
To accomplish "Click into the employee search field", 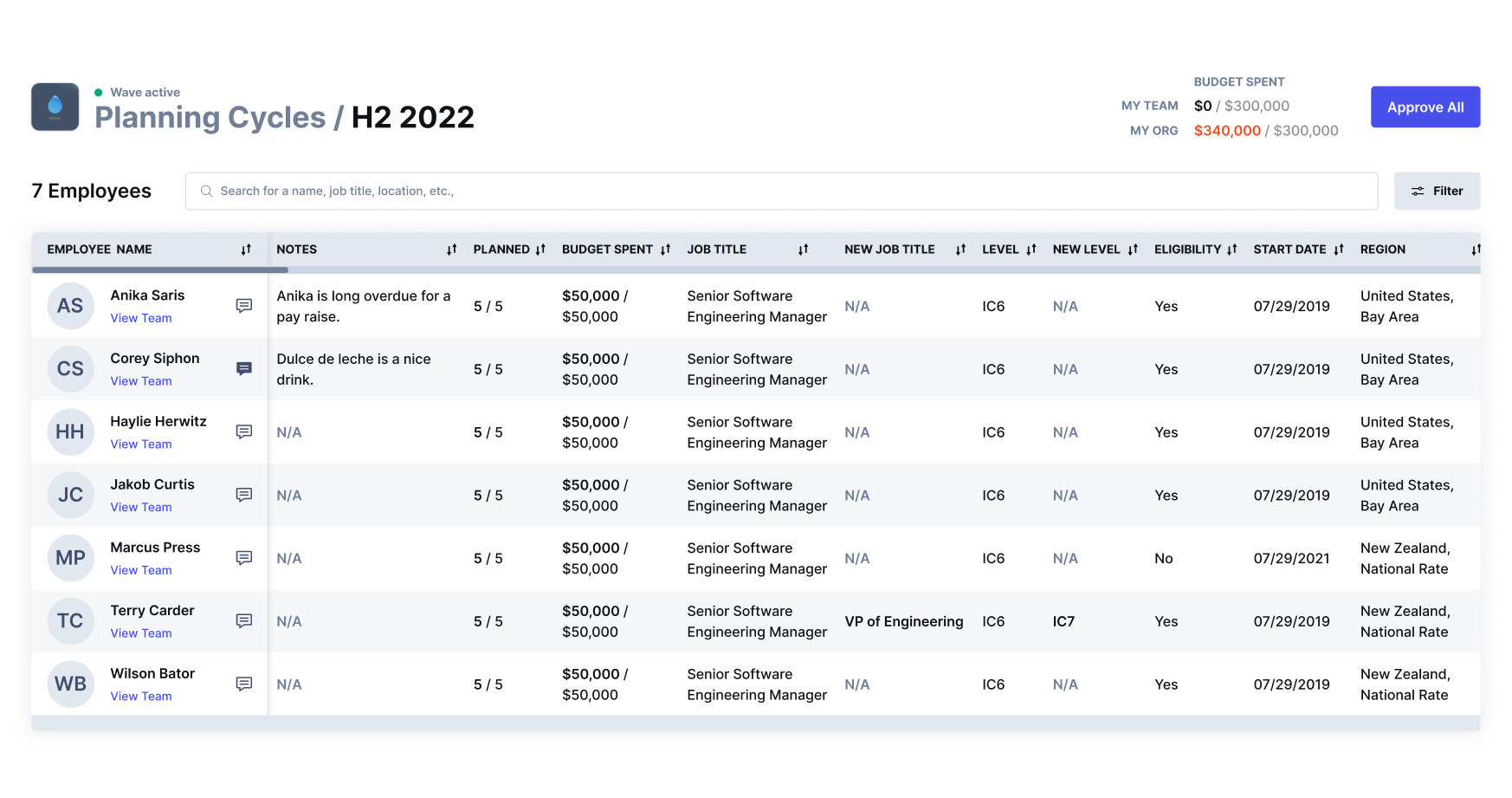I will [779, 191].
